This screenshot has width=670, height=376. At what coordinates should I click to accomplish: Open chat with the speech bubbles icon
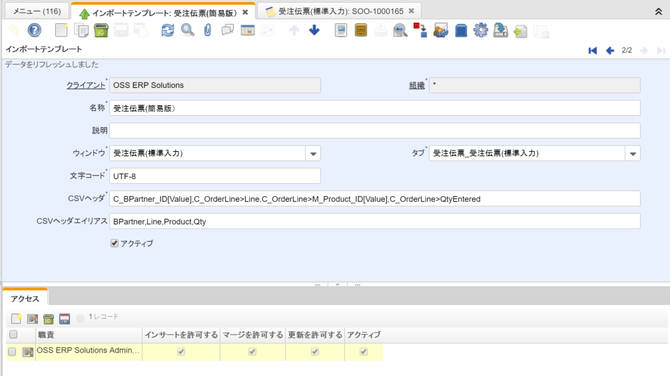pos(228,30)
